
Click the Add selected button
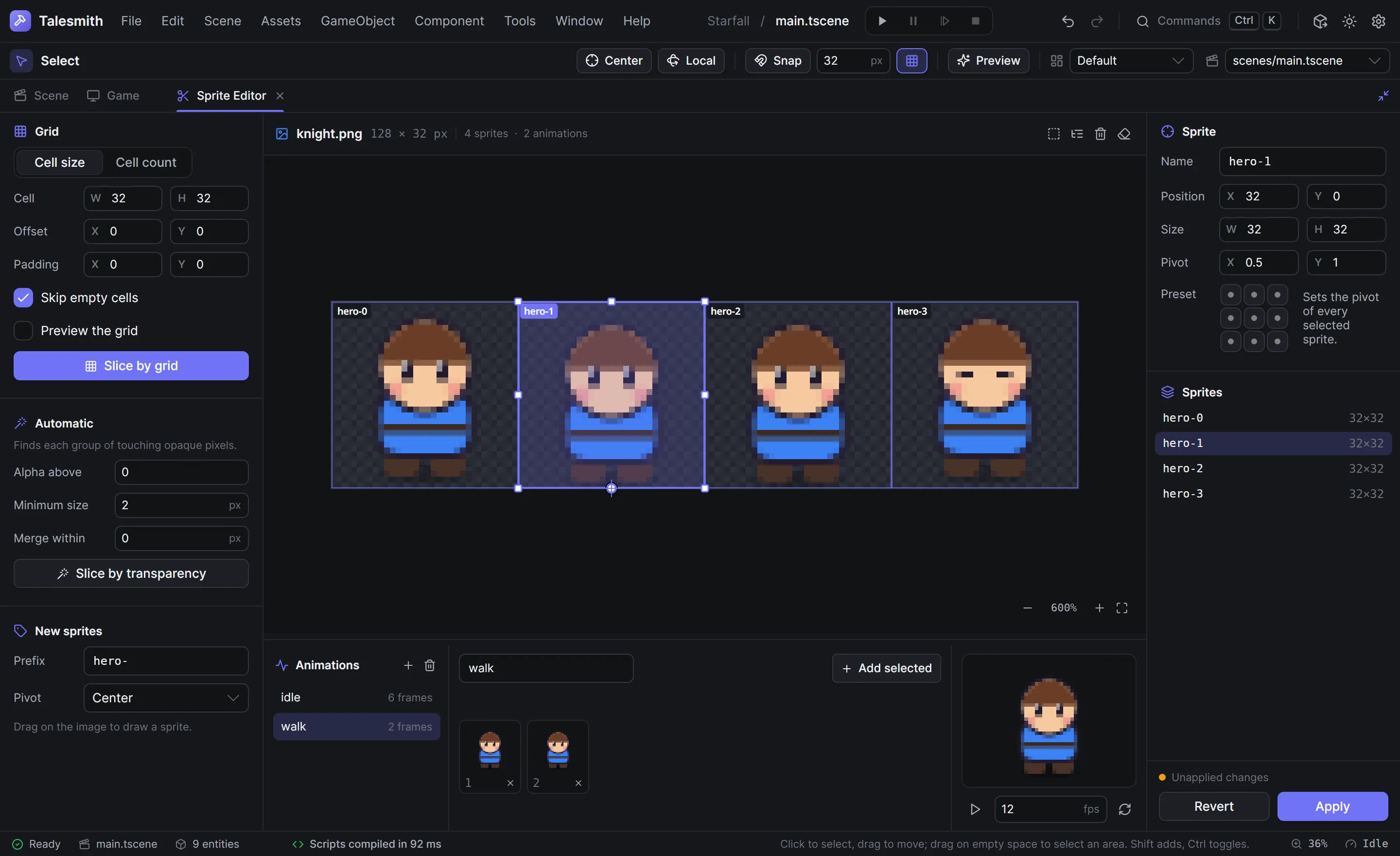point(886,668)
